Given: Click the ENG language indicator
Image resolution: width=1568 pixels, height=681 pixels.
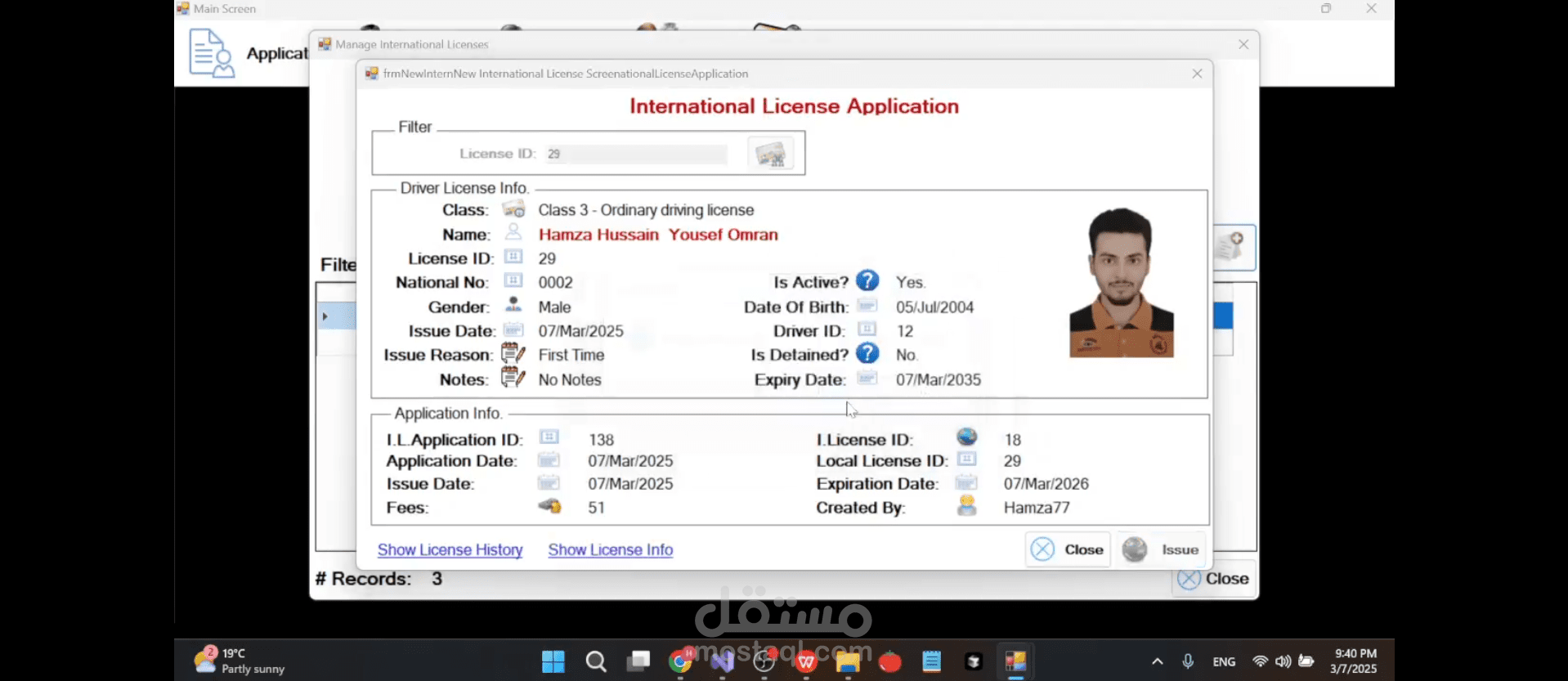Looking at the screenshot, I should click(x=1224, y=661).
